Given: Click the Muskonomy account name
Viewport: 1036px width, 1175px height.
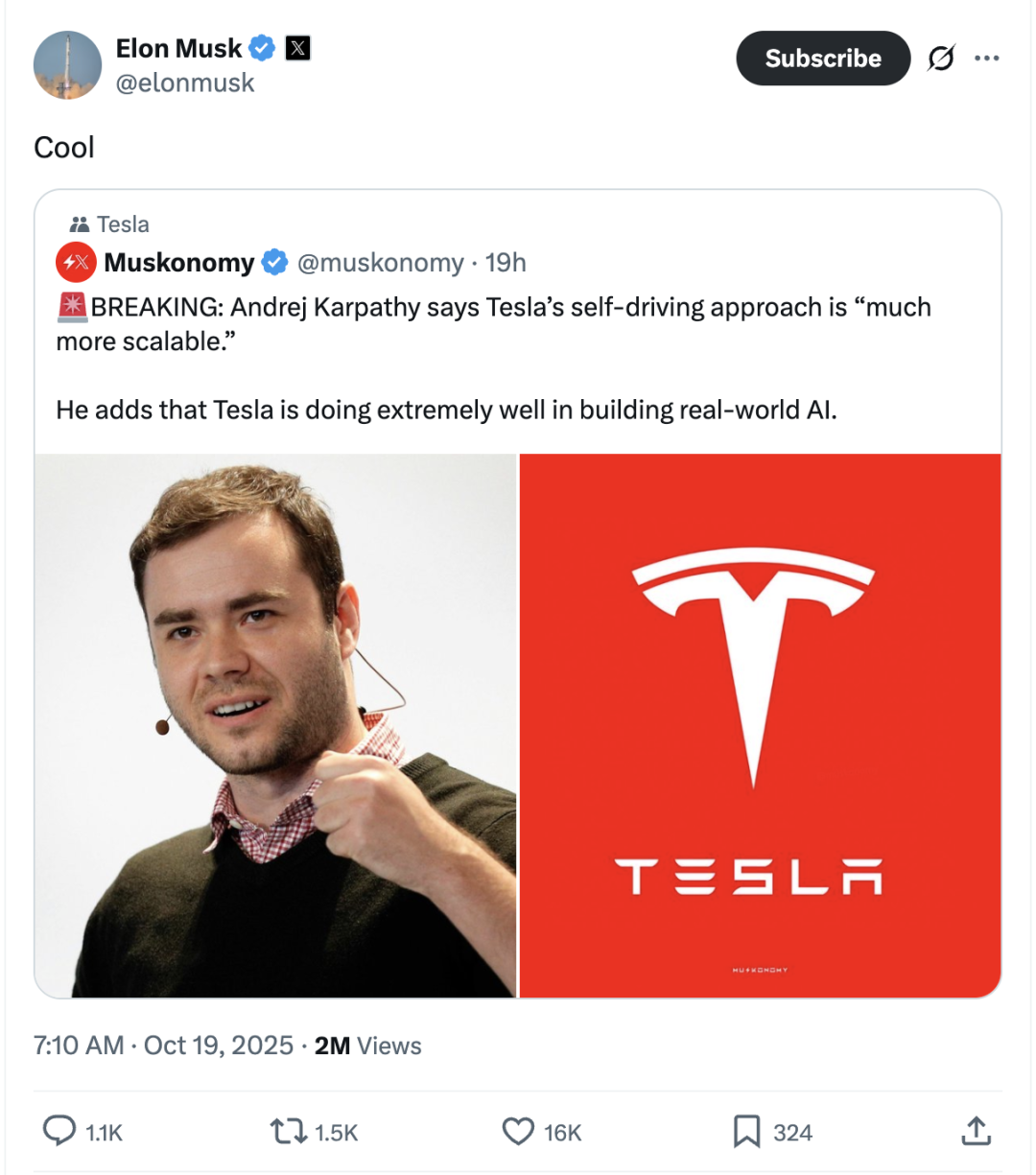Looking at the screenshot, I should 179,263.
